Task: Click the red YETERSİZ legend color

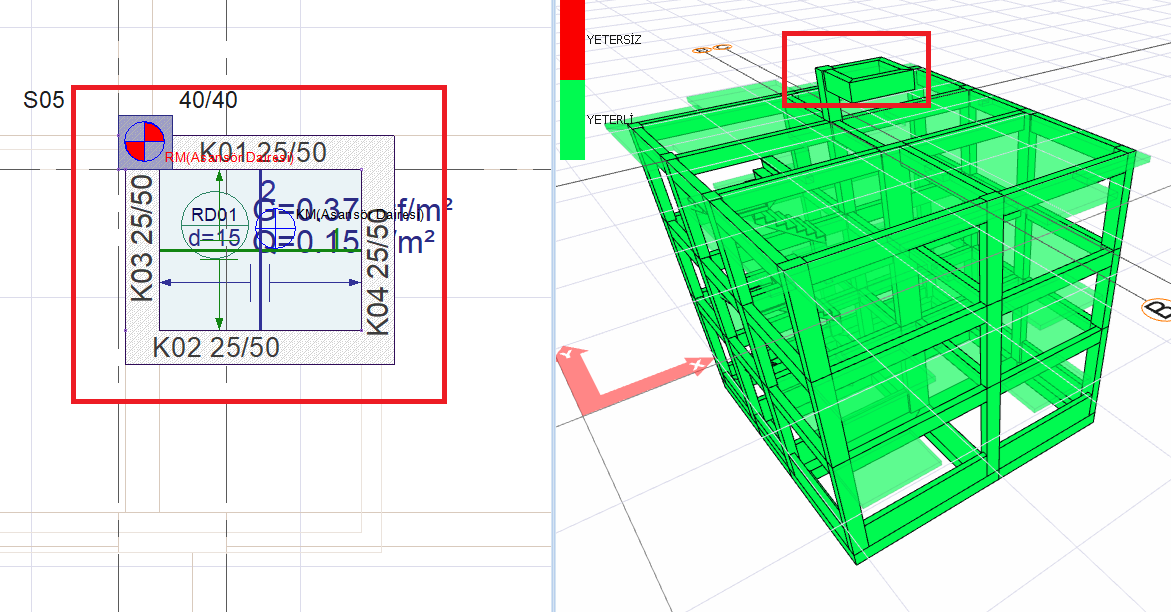Action: pyautogui.click(x=572, y=39)
